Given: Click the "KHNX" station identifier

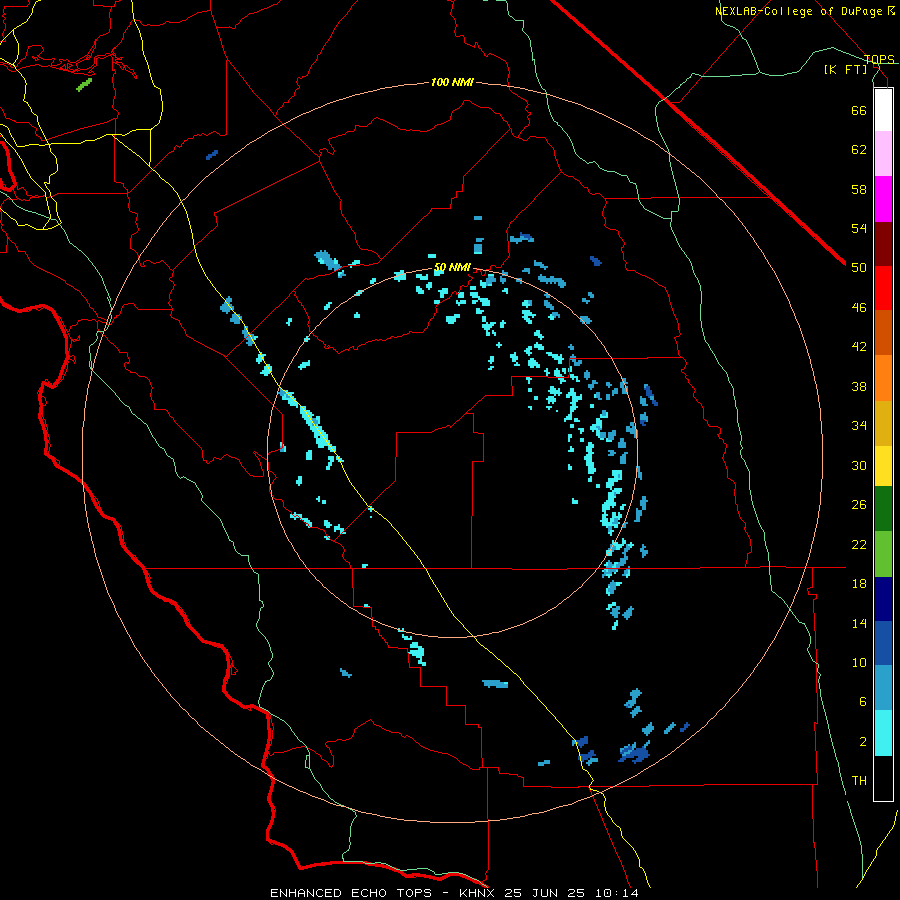Looking at the screenshot, I should (478, 893).
